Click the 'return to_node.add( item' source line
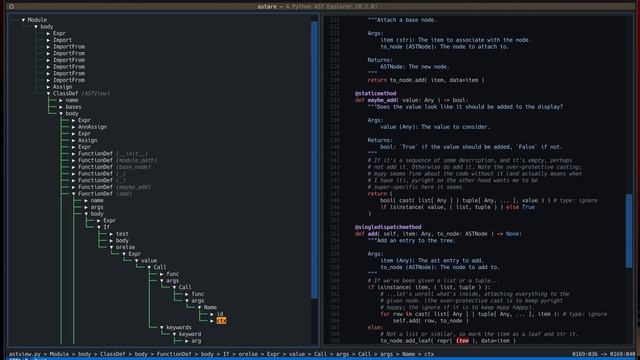This screenshot has height=360, width=640. tap(426, 80)
